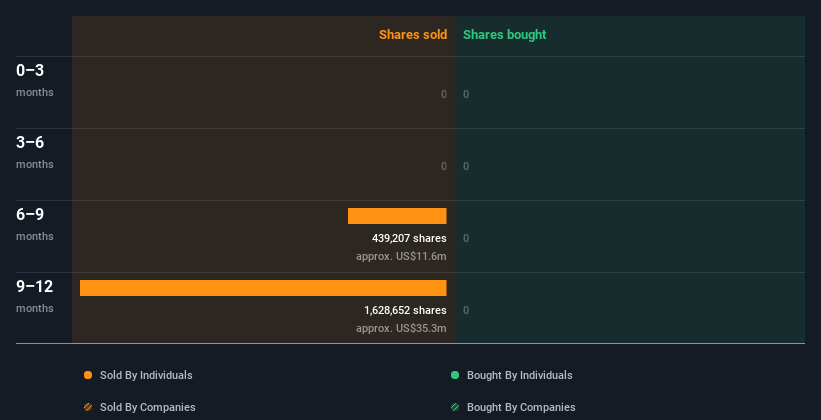Click the orange bar in the 6–9 months row

click(x=397, y=216)
